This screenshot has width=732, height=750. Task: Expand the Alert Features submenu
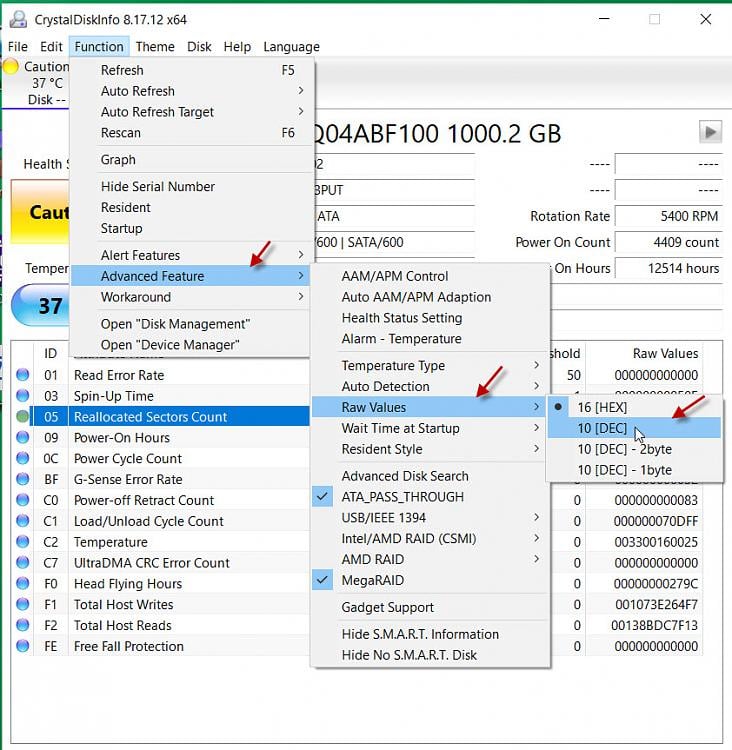(x=190, y=255)
